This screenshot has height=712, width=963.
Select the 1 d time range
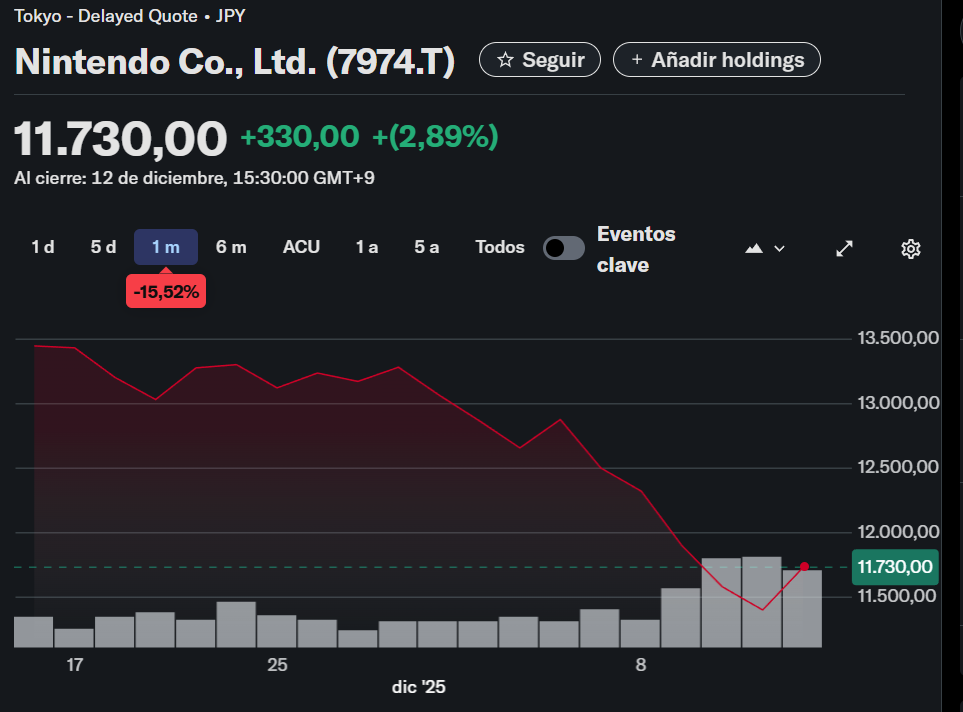43,247
